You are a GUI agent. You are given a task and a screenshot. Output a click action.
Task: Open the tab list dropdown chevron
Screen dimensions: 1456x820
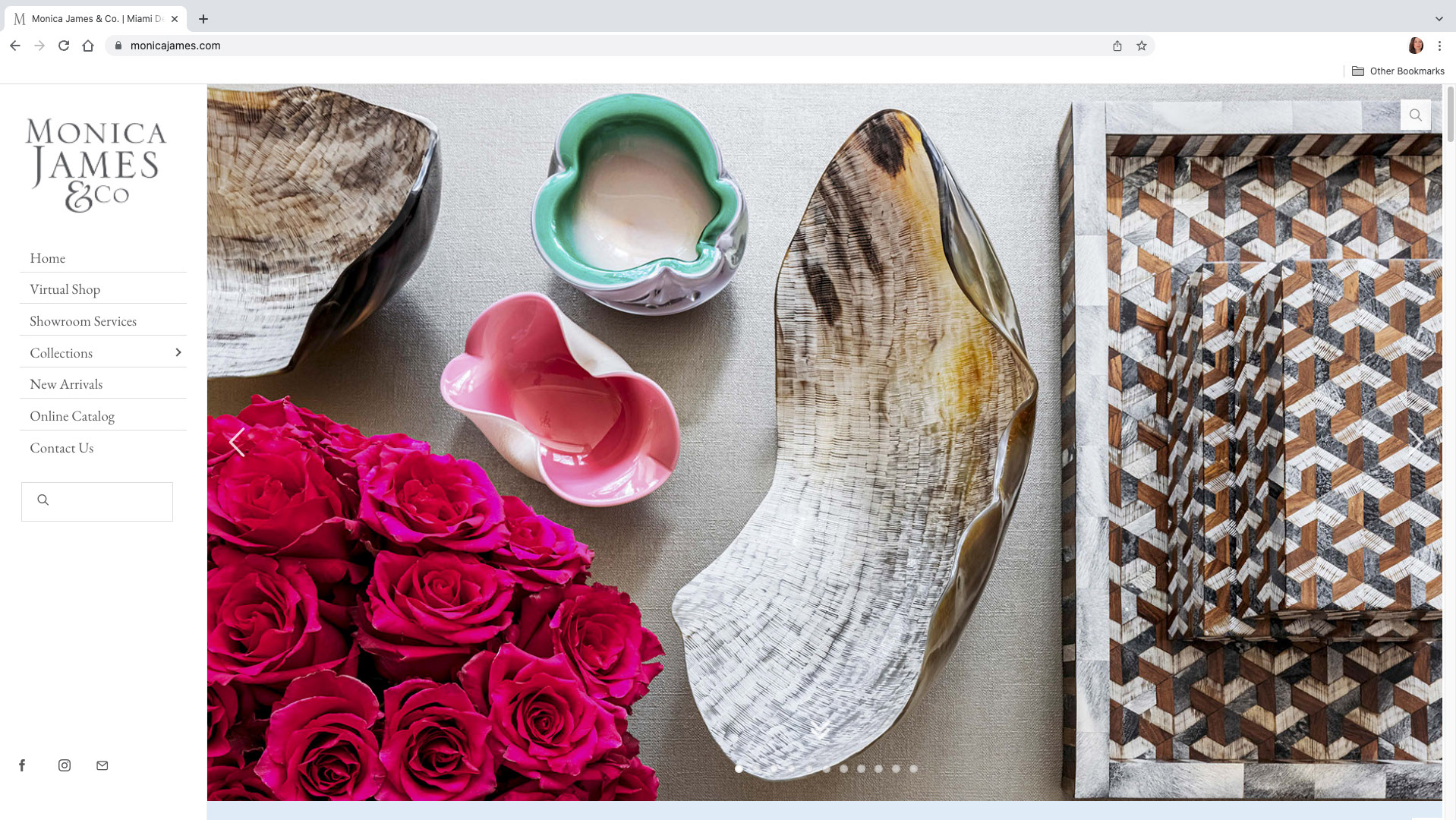(1439, 19)
